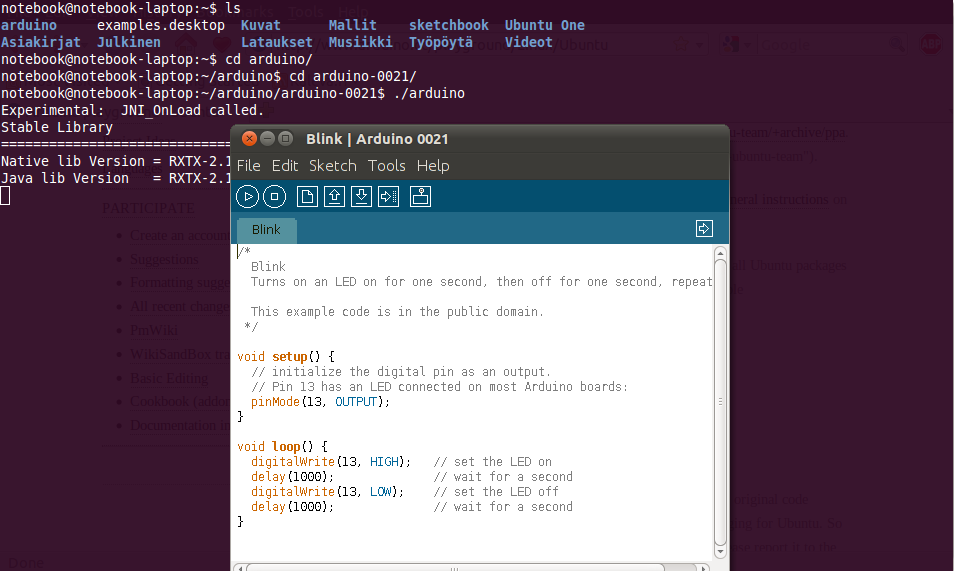The width and height of the screenshot is (954, 571).
Task: Click comment '// set the LED off'
Action: tap(496, 492)
